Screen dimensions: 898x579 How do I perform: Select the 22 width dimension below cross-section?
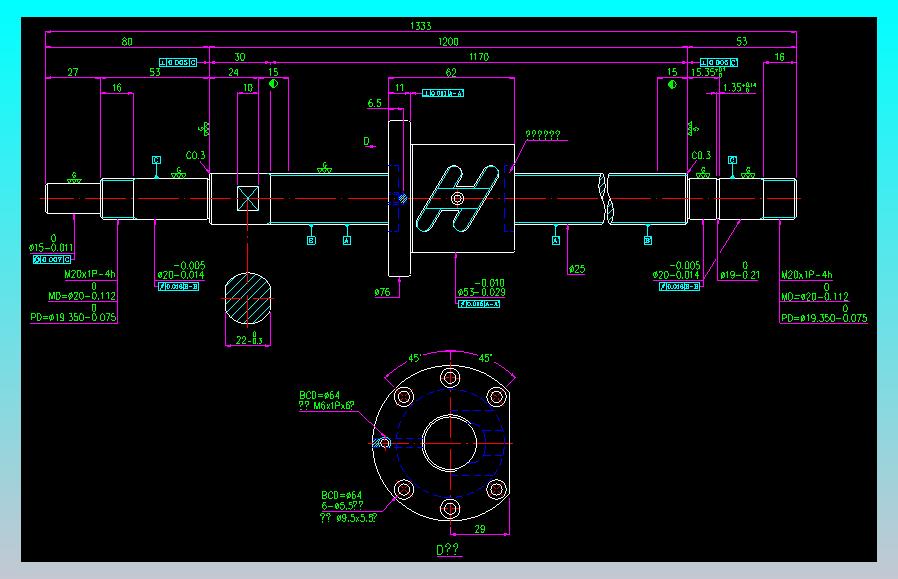(249, 340)
